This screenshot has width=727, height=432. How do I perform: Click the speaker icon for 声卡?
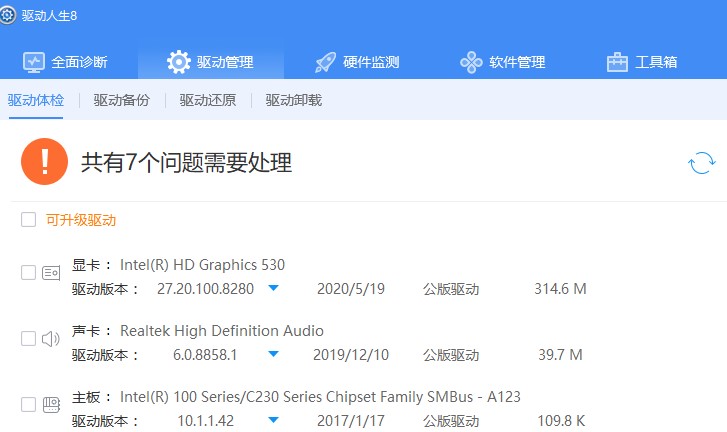tap(51, 339)
